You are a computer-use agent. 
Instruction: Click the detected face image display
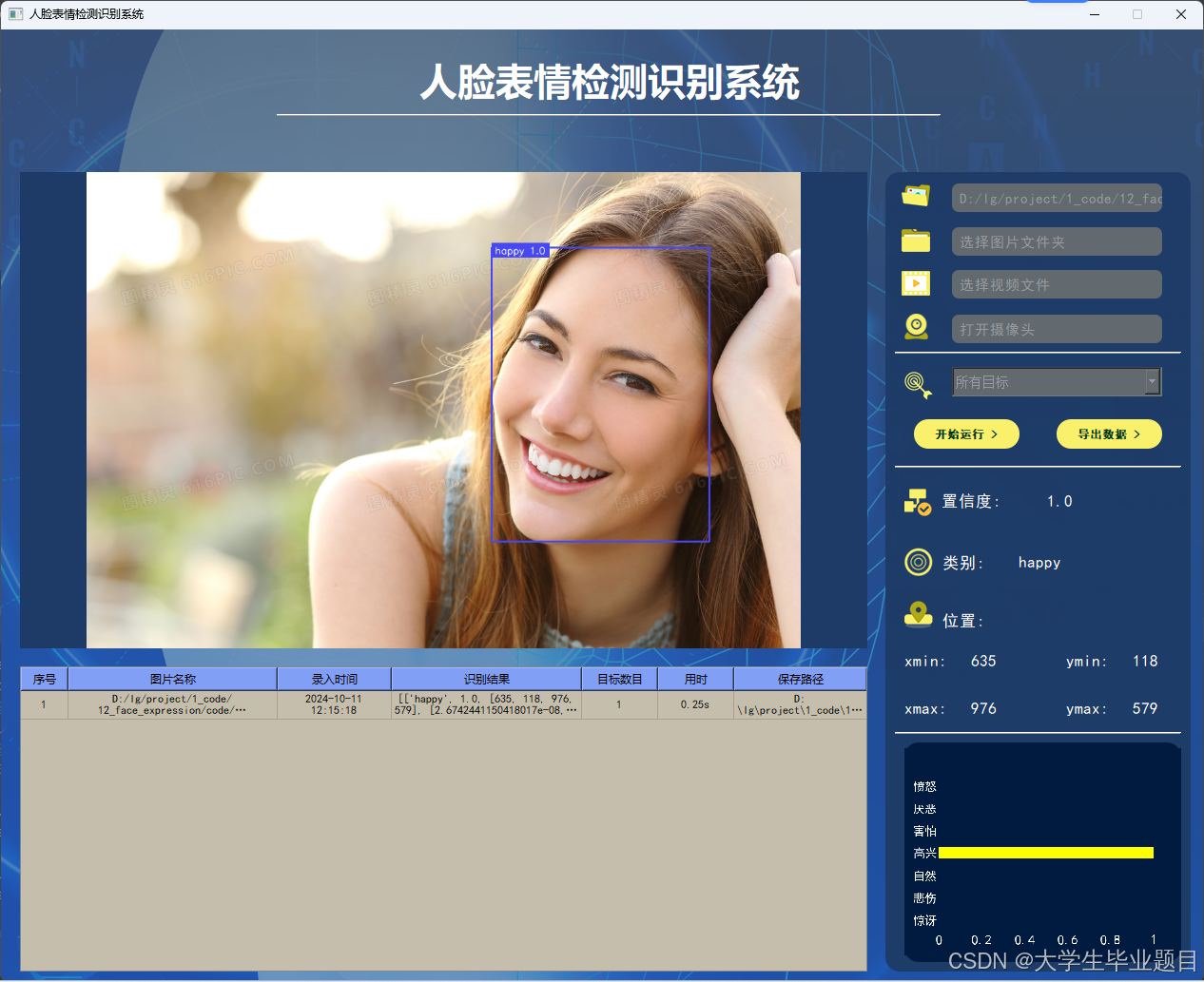443,410
